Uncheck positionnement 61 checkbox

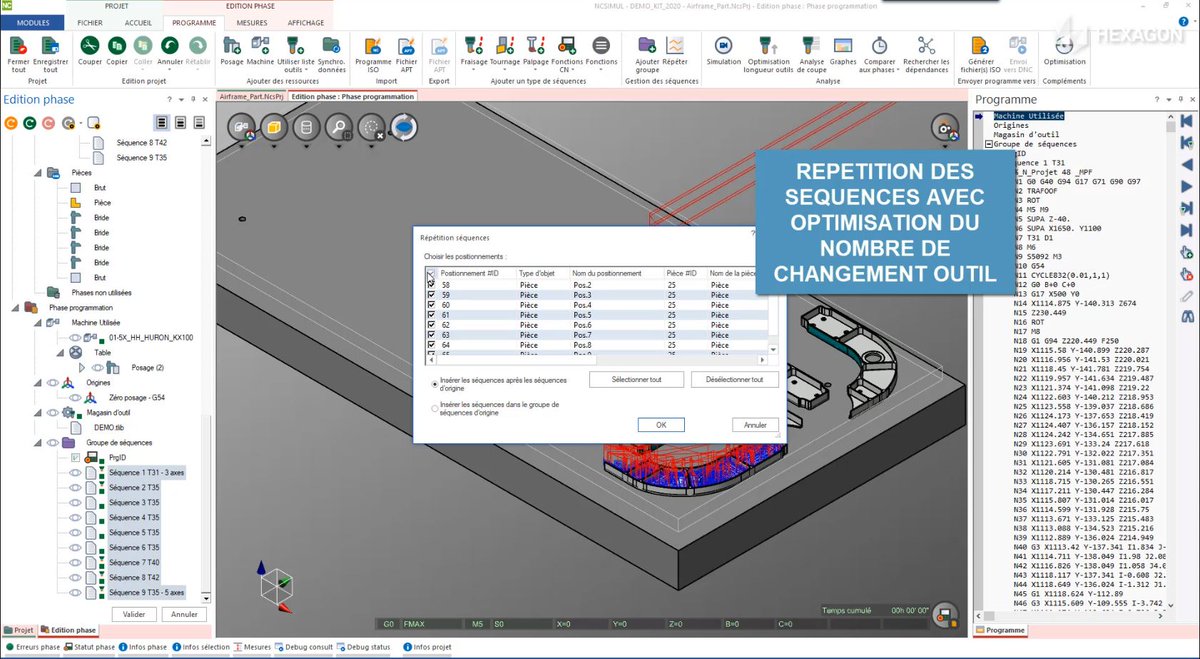point(432,315)
